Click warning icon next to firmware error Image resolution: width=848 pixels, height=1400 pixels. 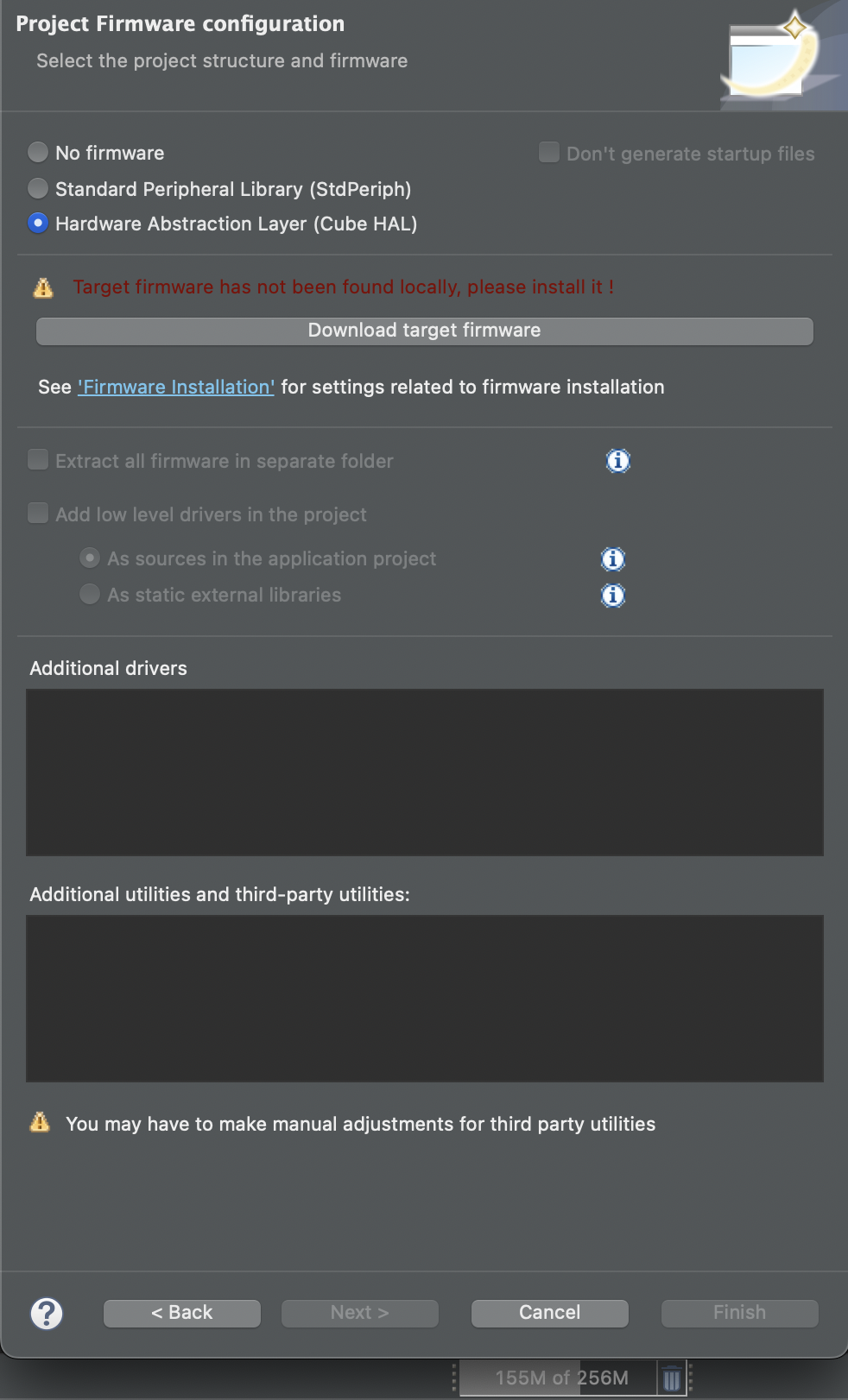(43, 287)
